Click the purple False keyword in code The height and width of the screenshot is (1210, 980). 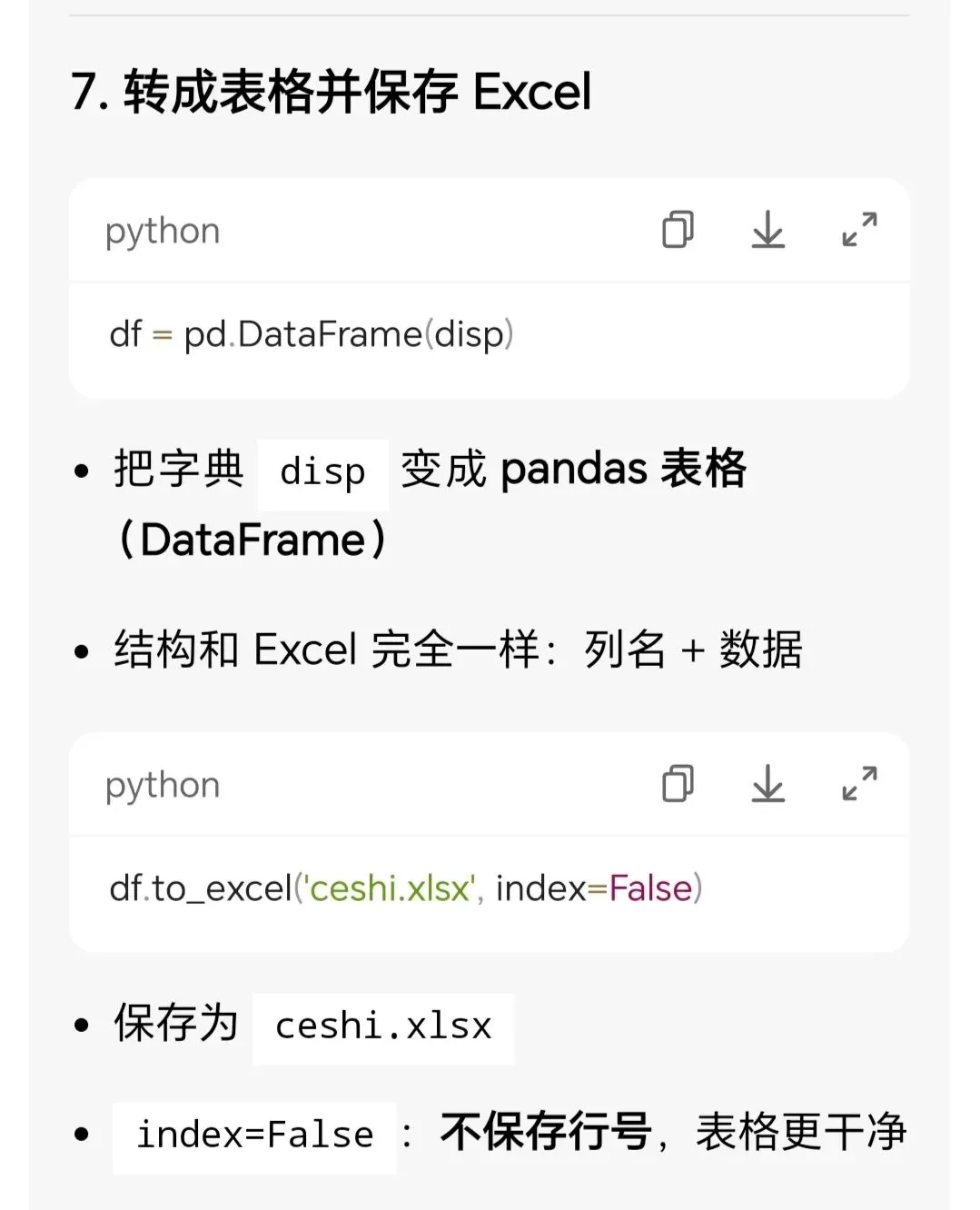650,888
